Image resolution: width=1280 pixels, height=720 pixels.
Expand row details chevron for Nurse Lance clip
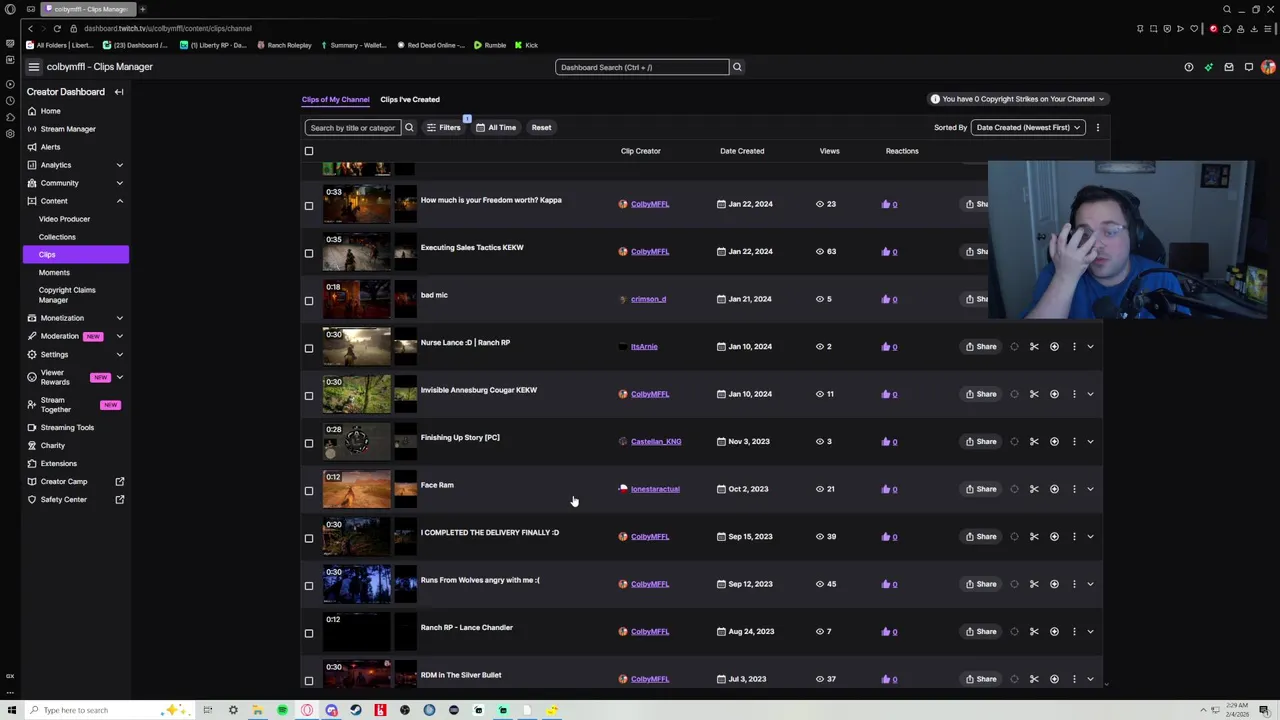(x=1090, y=347)
